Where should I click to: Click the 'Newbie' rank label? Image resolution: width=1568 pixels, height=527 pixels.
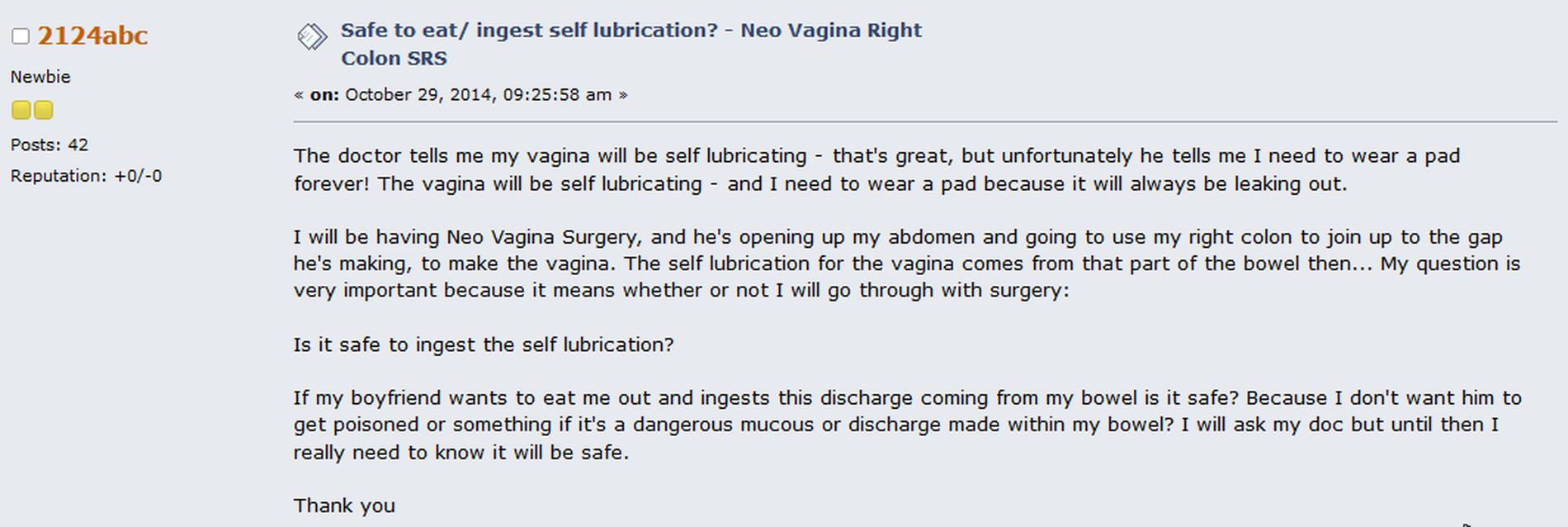(40, 77)
